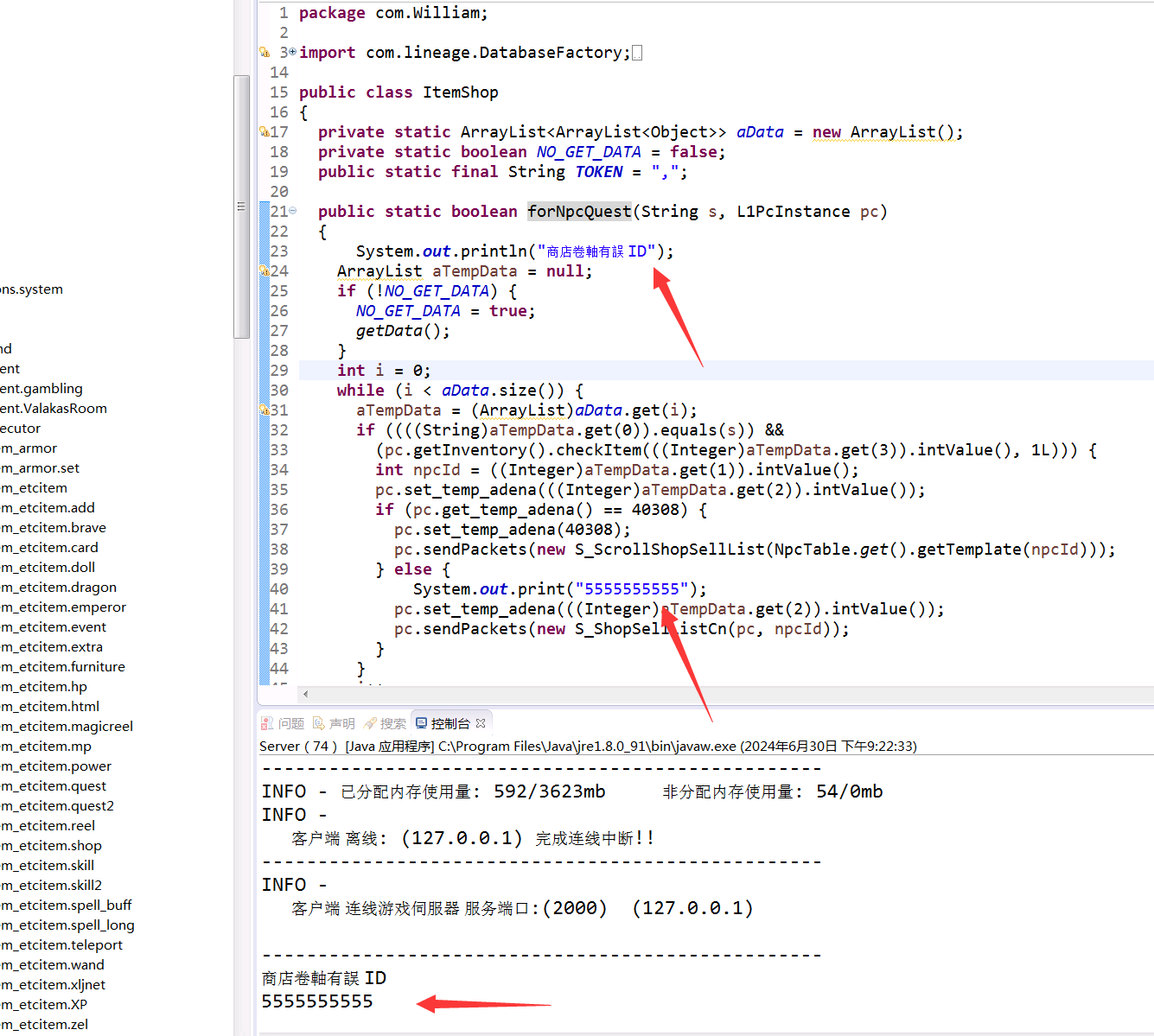This screenshot has height=1036, width=1154.
Task: Select m_etcitem.spell_buff package
Action: pos(67,906)
